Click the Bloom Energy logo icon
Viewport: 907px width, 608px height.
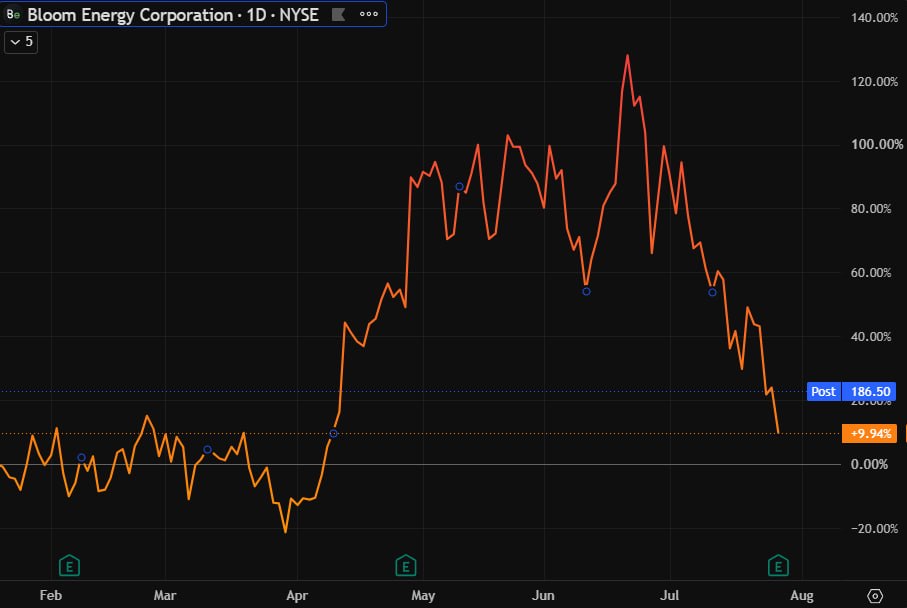(13, 14)
